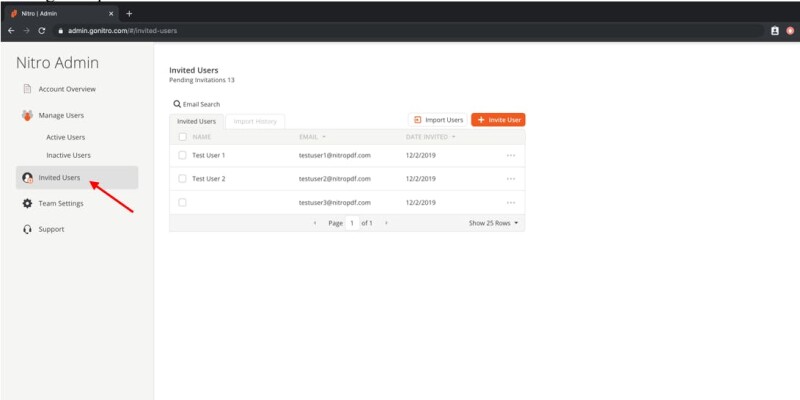Click the browser address bar URL
The image size is (800, 400).
click(x=122, y=31)
